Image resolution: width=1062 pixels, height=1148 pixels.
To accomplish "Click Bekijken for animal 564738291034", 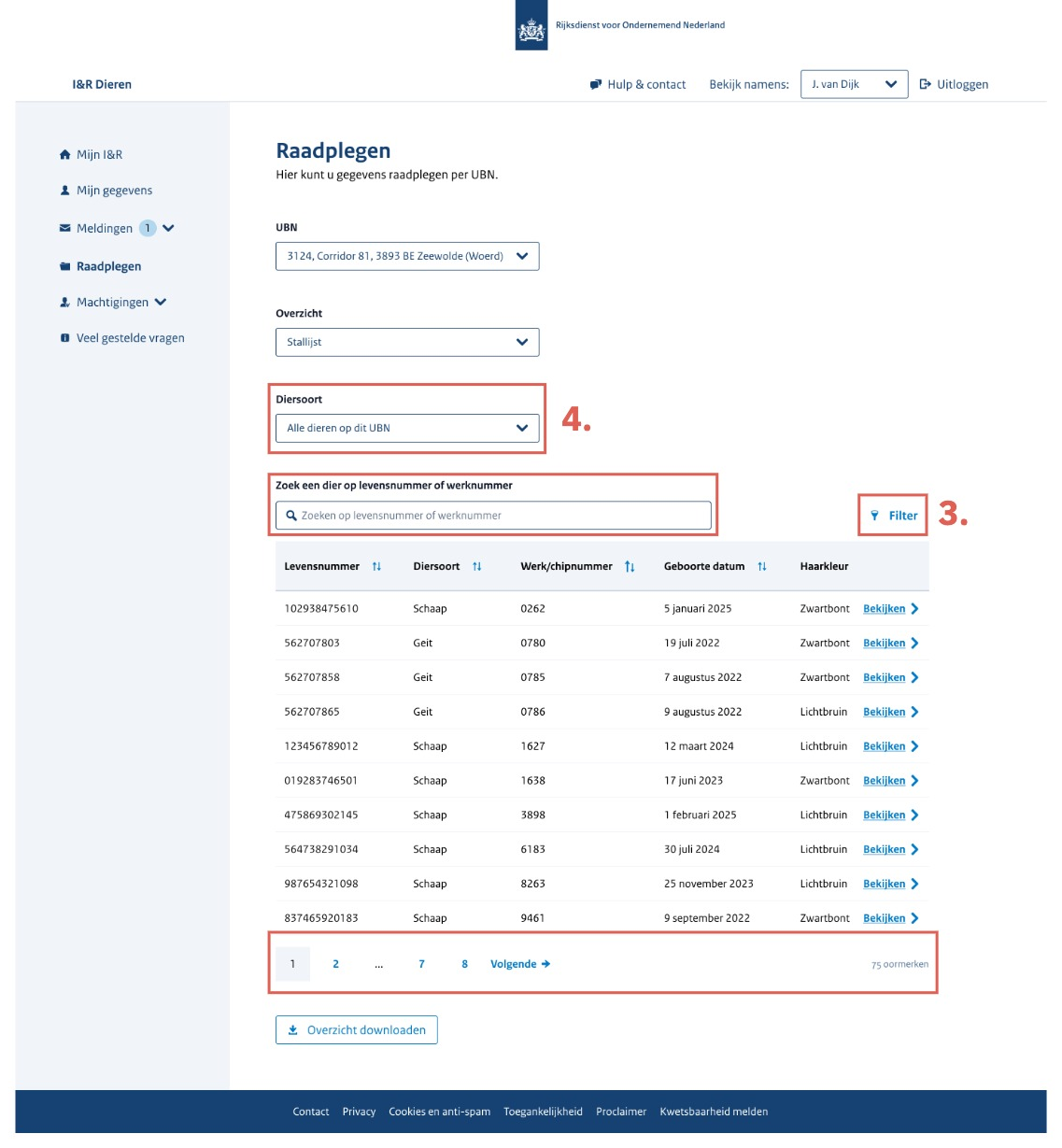I will (x=884, y=850).
